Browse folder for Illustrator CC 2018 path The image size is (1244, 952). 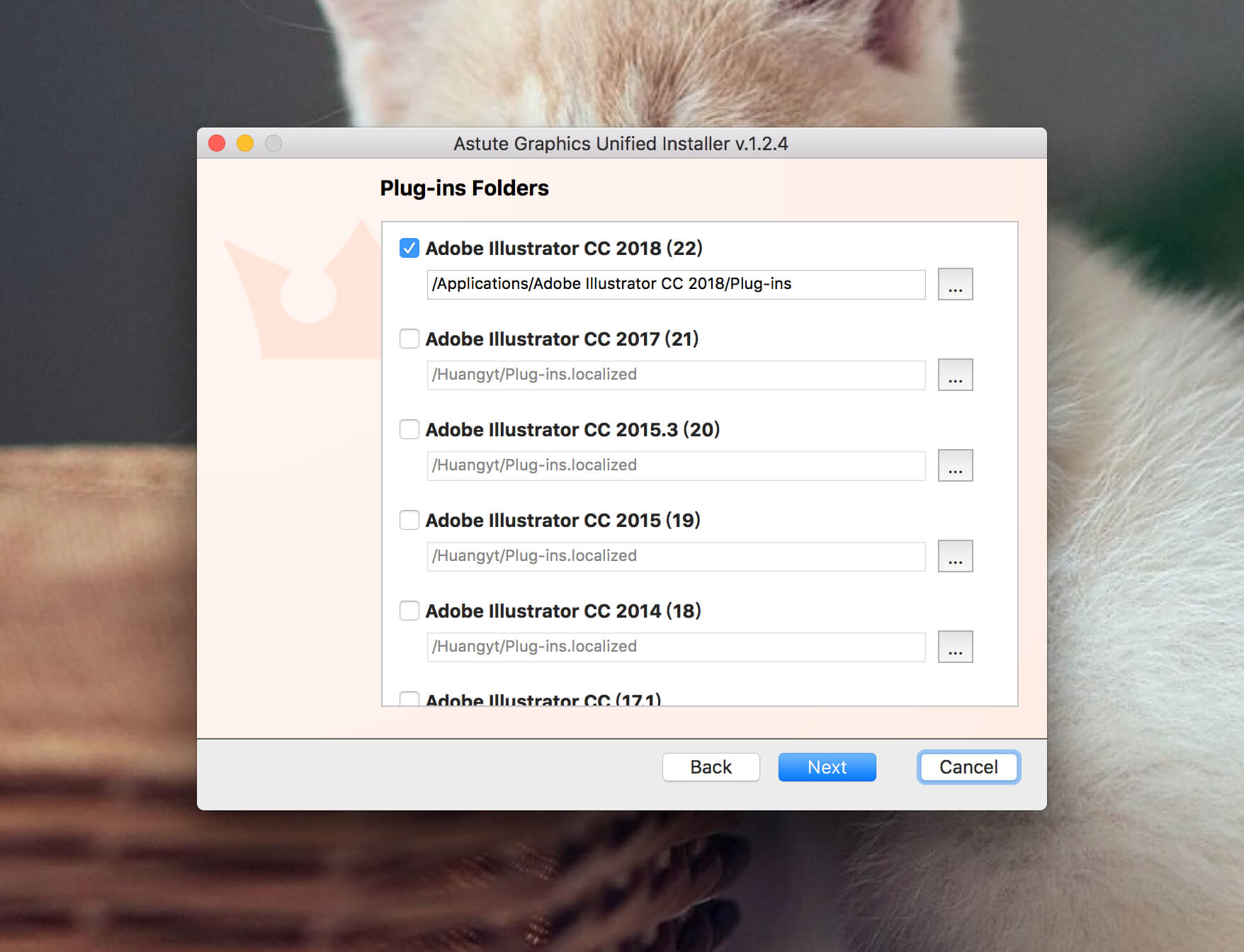click(955, 284)
